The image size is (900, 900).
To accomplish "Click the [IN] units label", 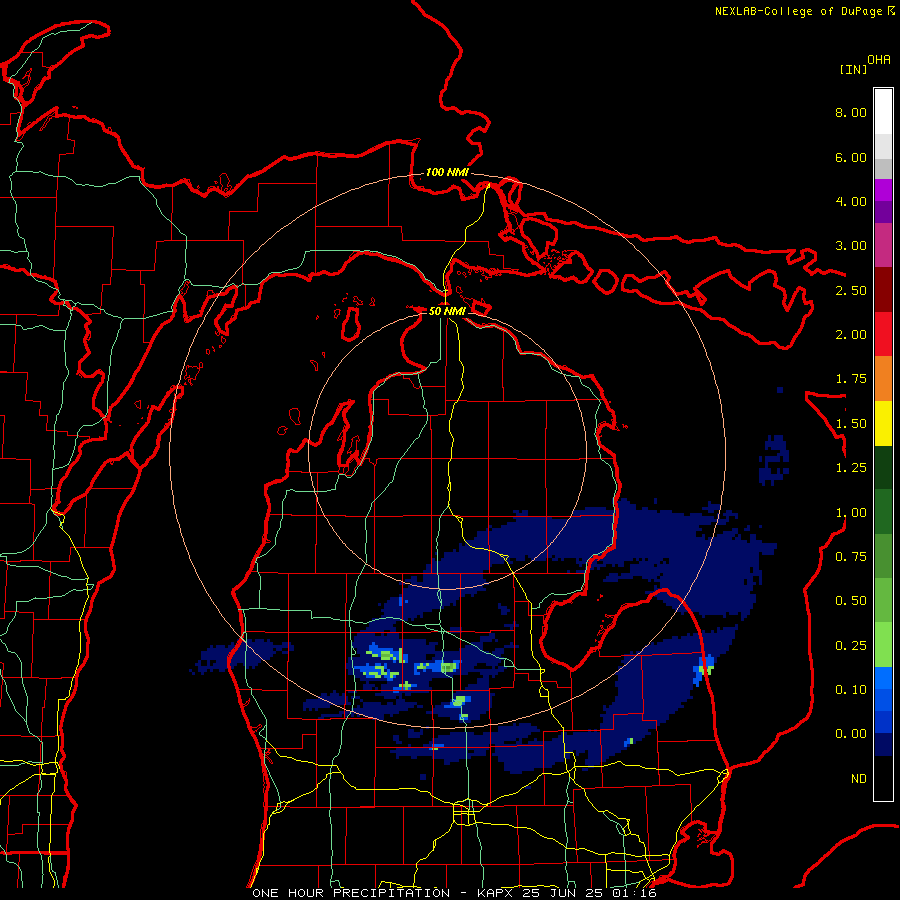I will [853, 69].
